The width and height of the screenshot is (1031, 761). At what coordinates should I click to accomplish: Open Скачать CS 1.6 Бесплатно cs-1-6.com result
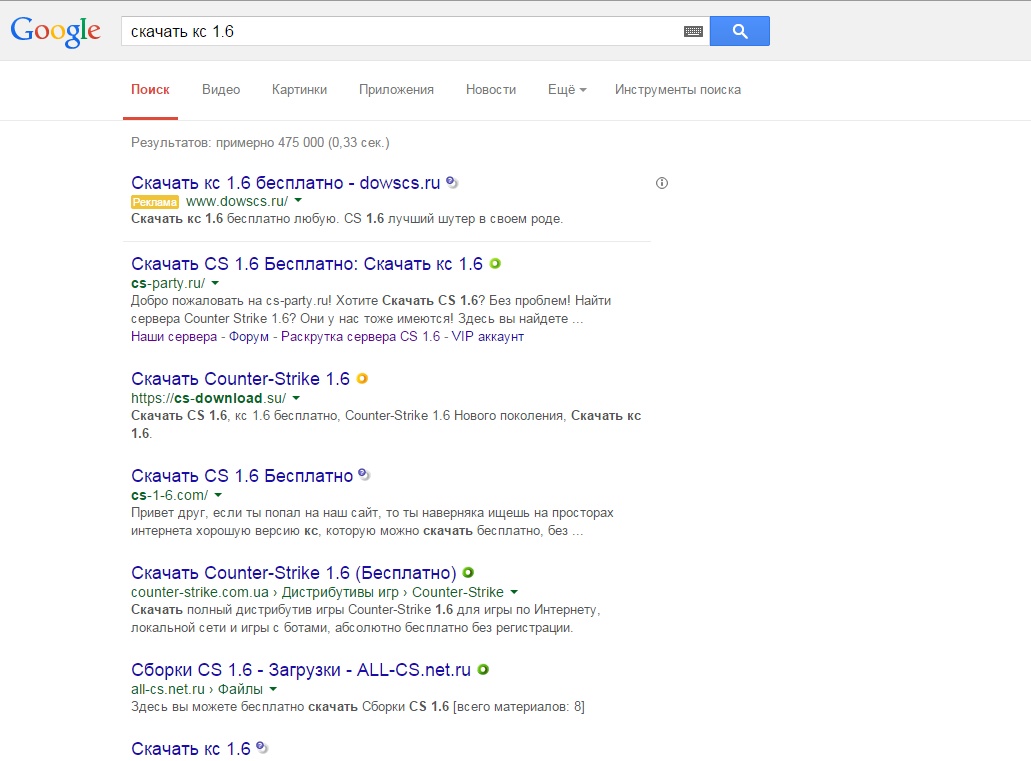click(x=242, y=476)
